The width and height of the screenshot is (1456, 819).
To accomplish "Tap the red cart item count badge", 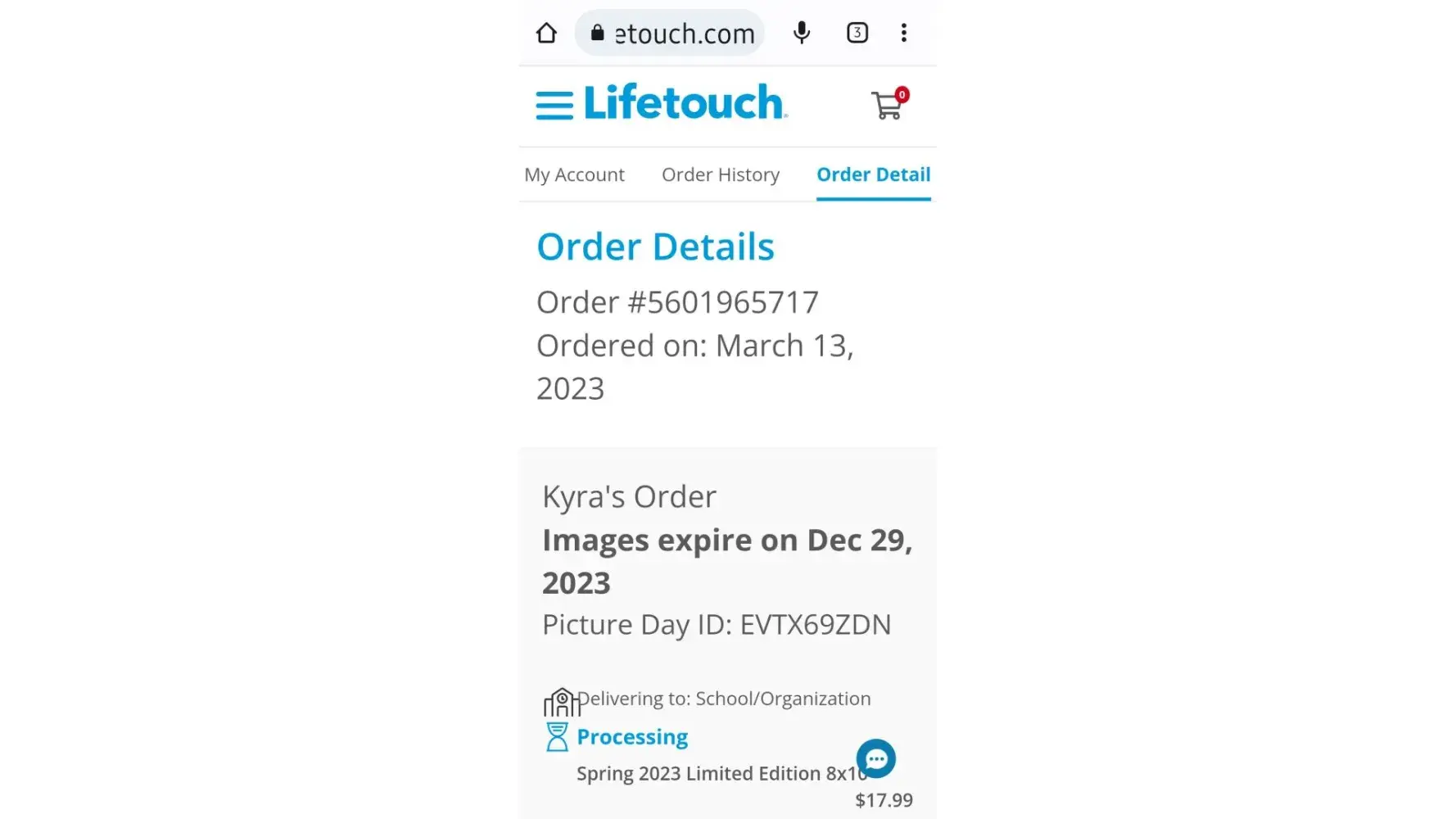I will click(902, 94).
